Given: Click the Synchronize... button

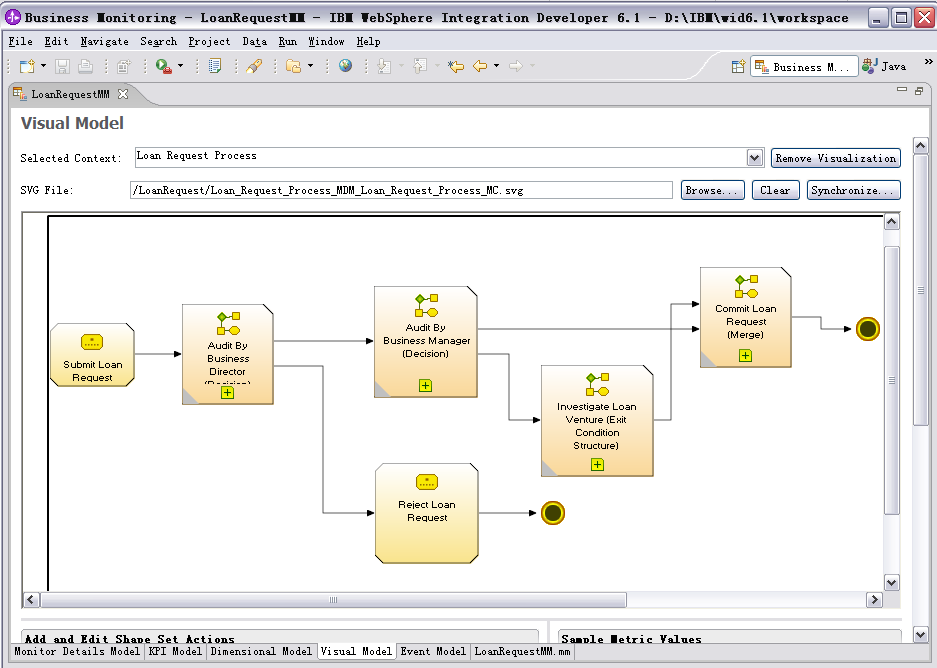Looking at the screenshot, I should click(853, 190).
